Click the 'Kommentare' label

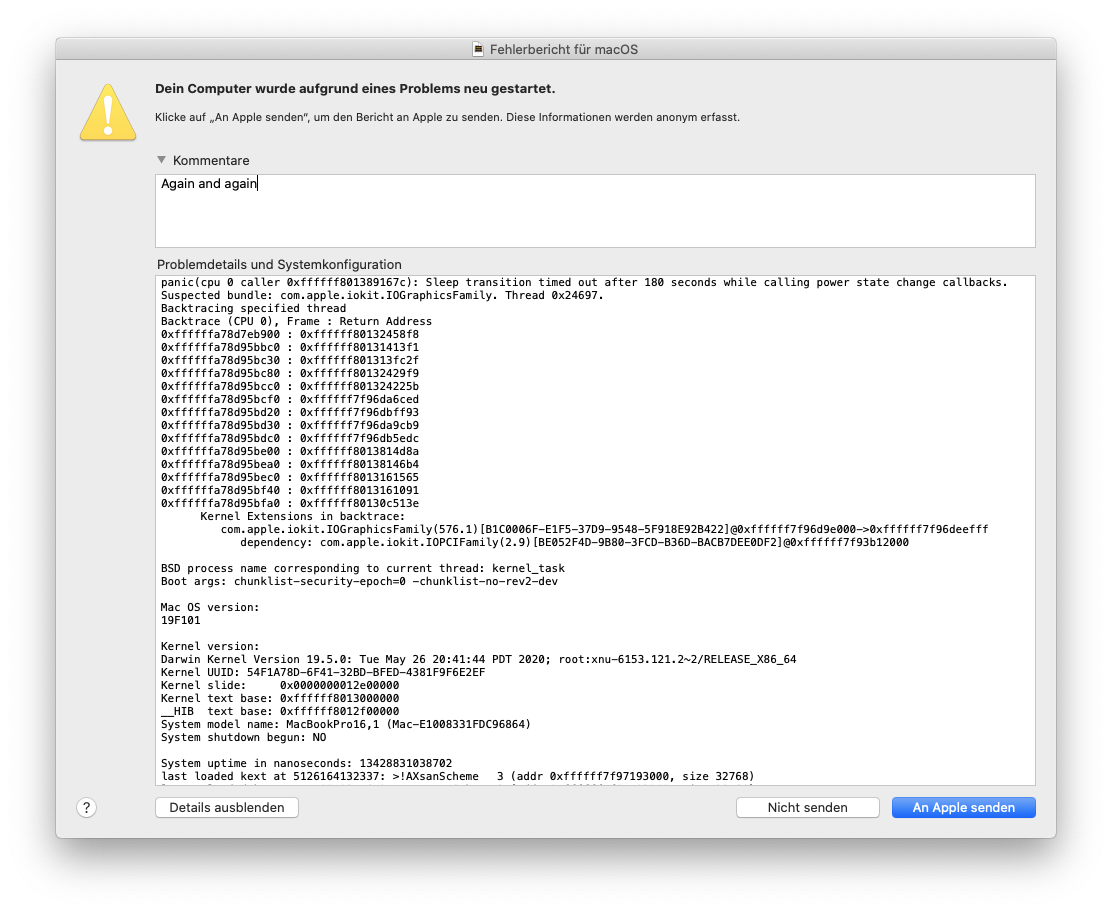coord(211,160)
